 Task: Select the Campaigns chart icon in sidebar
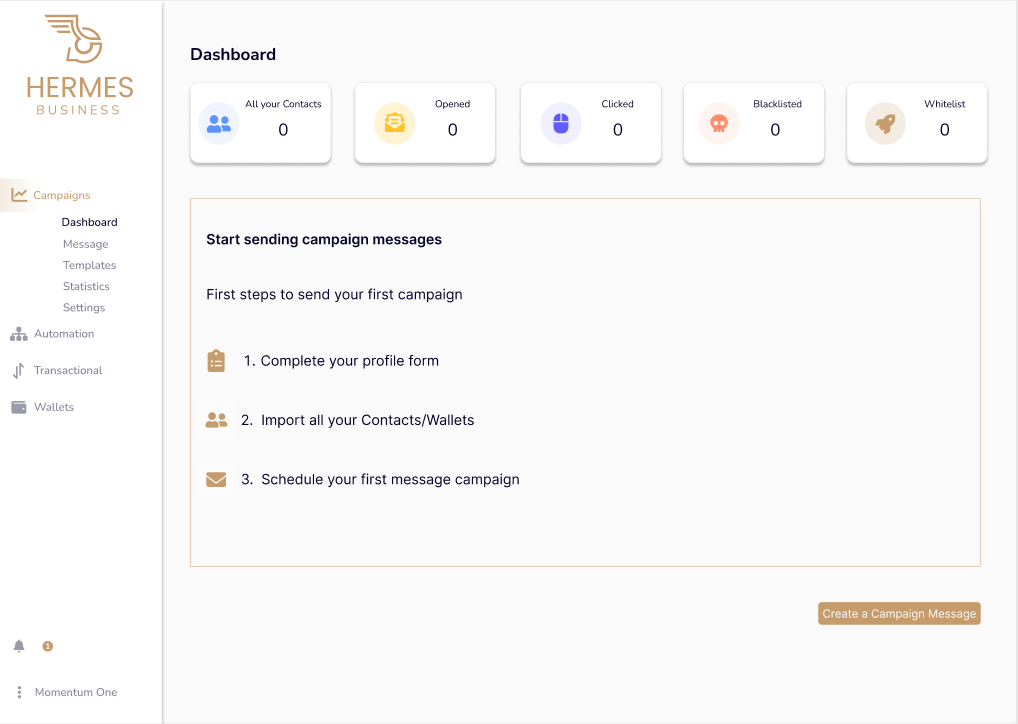tap(18, 194)
